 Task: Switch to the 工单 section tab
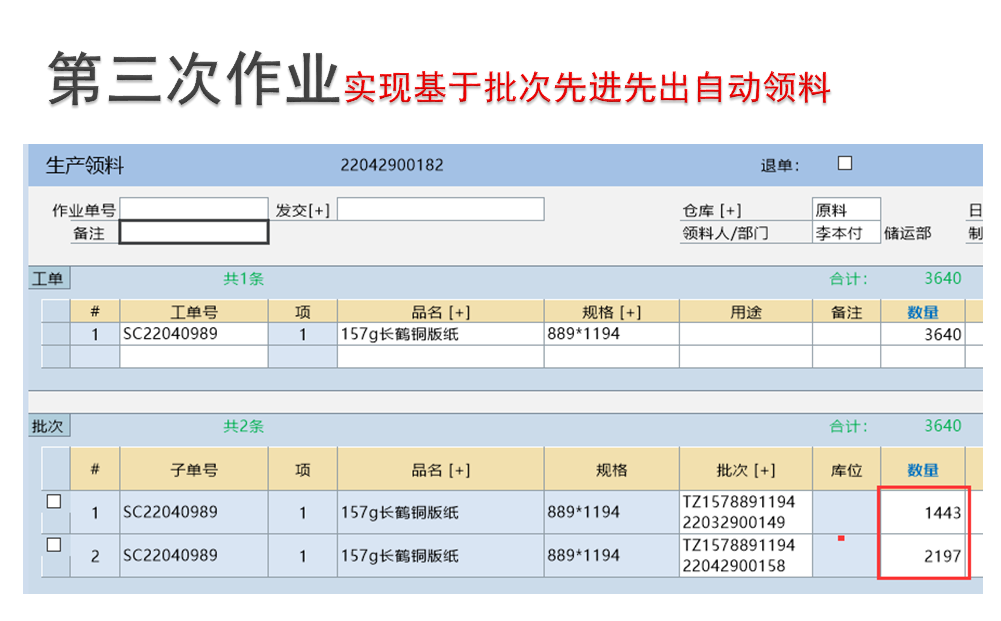tap(47, 279)
